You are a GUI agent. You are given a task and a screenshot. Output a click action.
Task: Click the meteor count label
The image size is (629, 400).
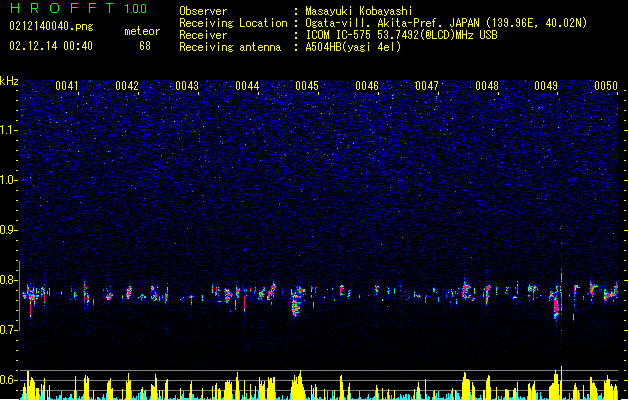click(x=142, y=31)
